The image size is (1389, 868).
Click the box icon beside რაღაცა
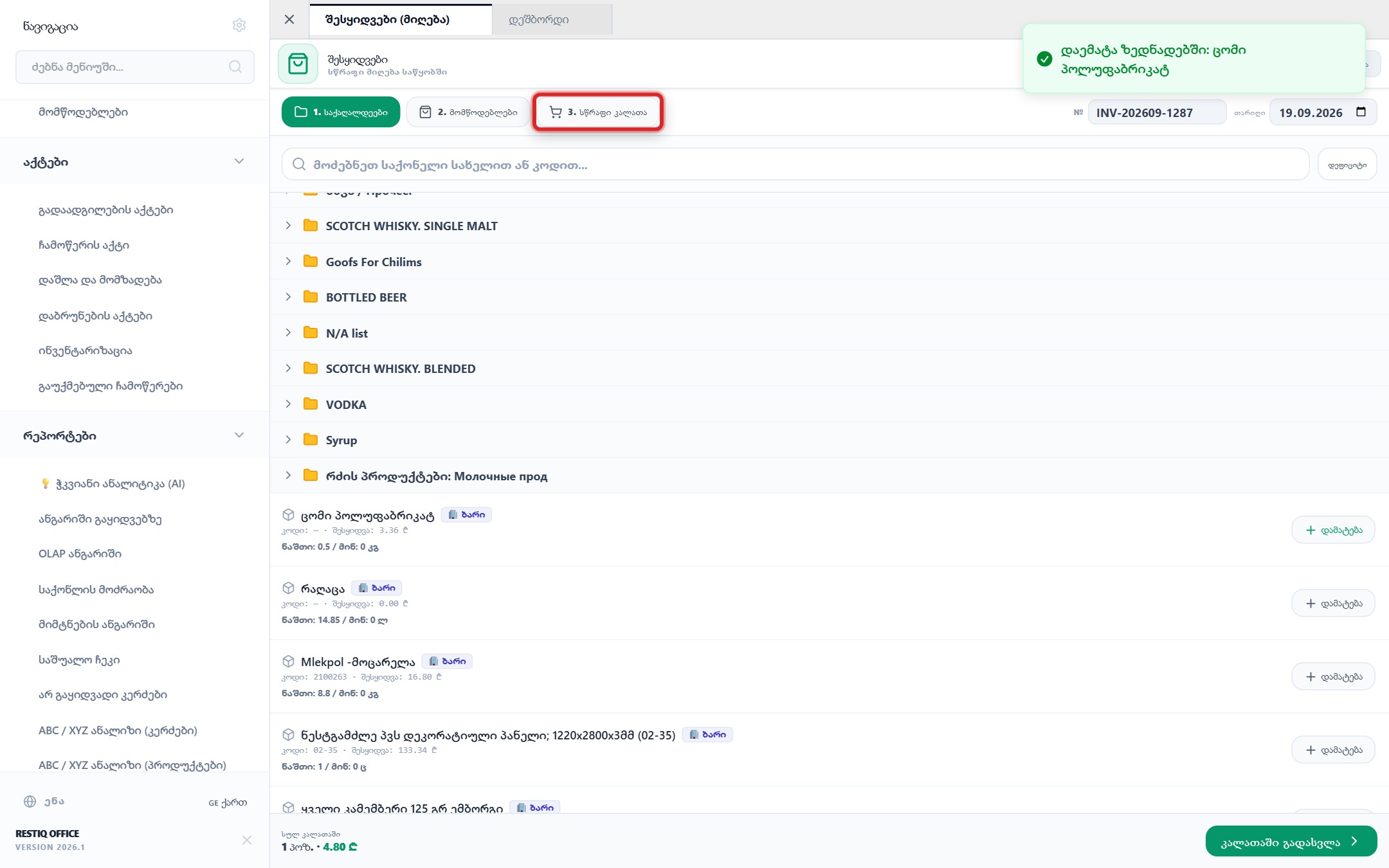click(289, 588)
